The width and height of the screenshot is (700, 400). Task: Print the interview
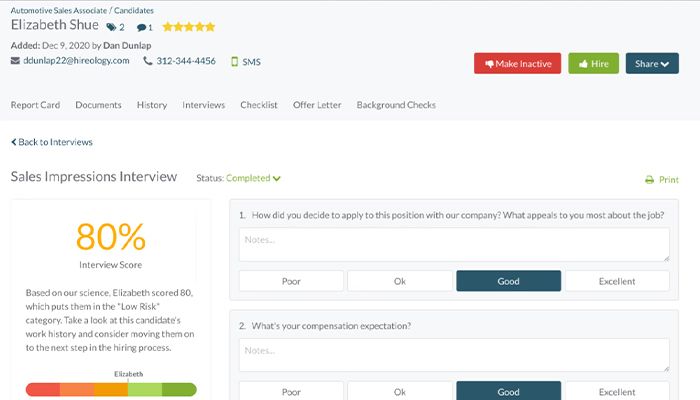(662, 180)
